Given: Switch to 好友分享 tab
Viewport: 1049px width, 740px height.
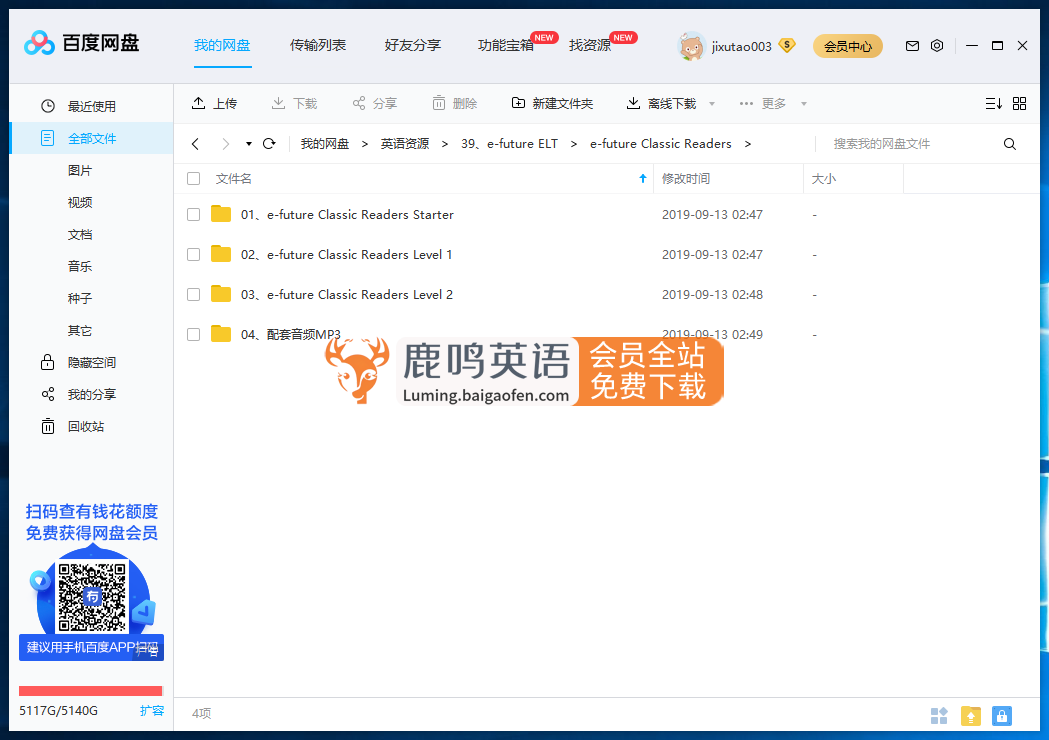Looking at the screenshot, I should [413, 45].
